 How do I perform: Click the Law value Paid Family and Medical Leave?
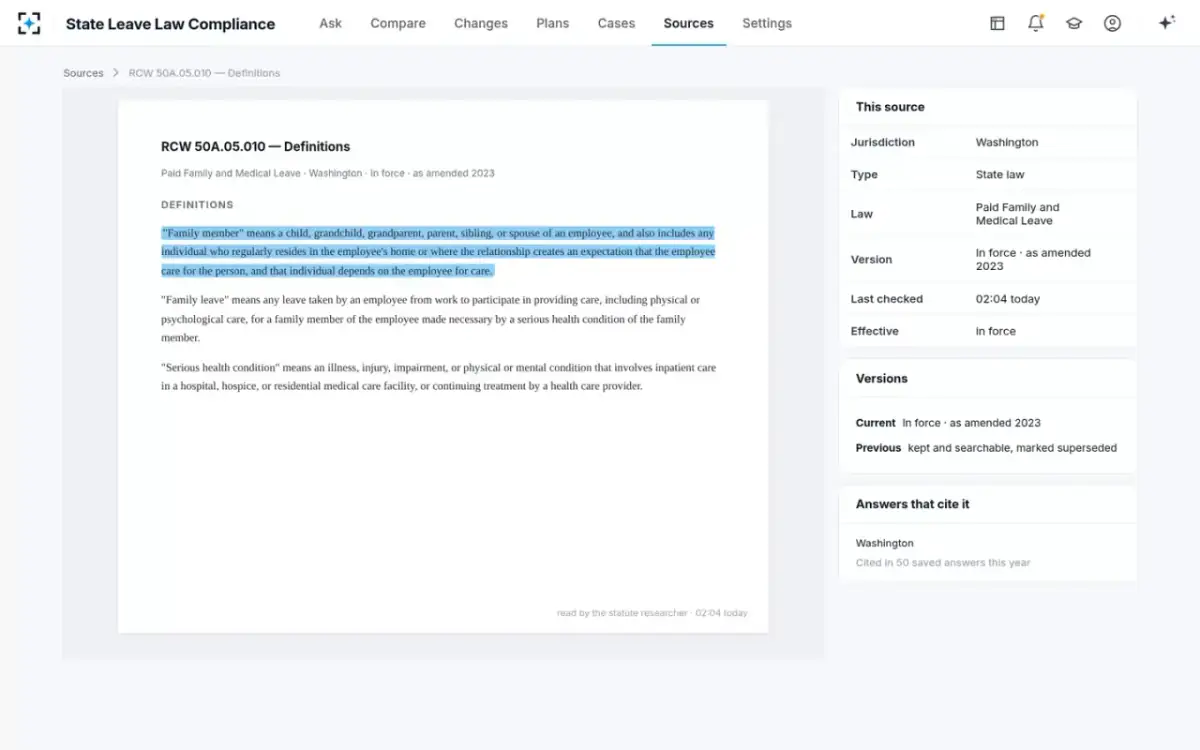click(1017, 214)
